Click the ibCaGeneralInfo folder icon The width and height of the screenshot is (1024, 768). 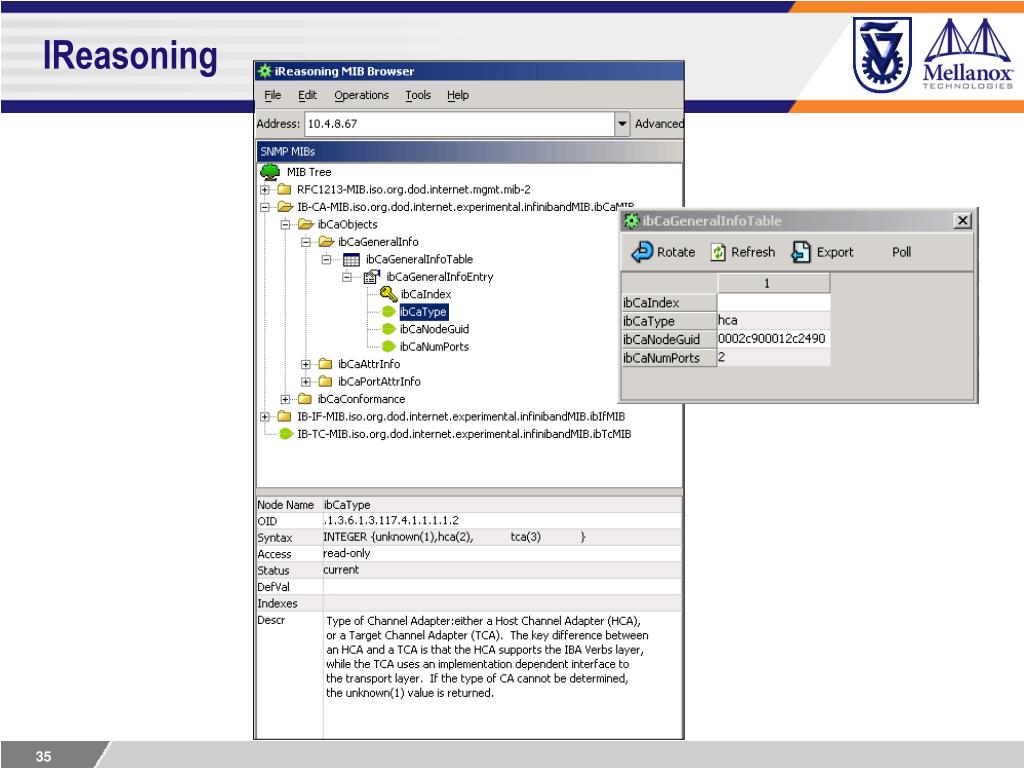(x=326, y=242)
